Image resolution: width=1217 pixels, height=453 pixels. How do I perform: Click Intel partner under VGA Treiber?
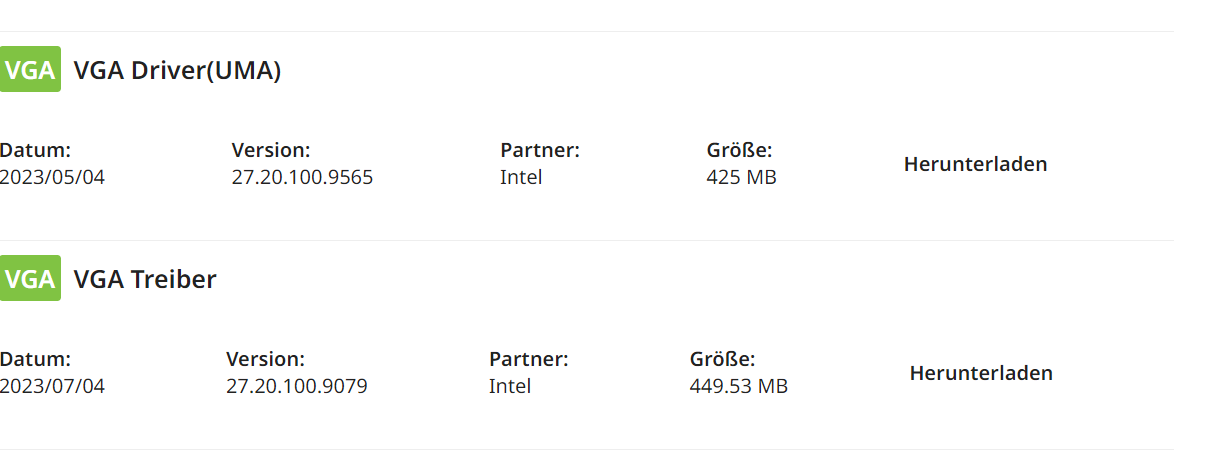[x=510, y=386]
